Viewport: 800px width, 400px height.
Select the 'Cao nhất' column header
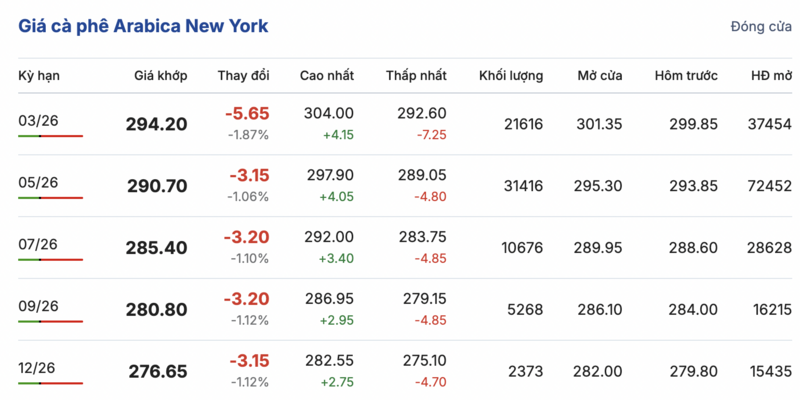tap(326, 76)
